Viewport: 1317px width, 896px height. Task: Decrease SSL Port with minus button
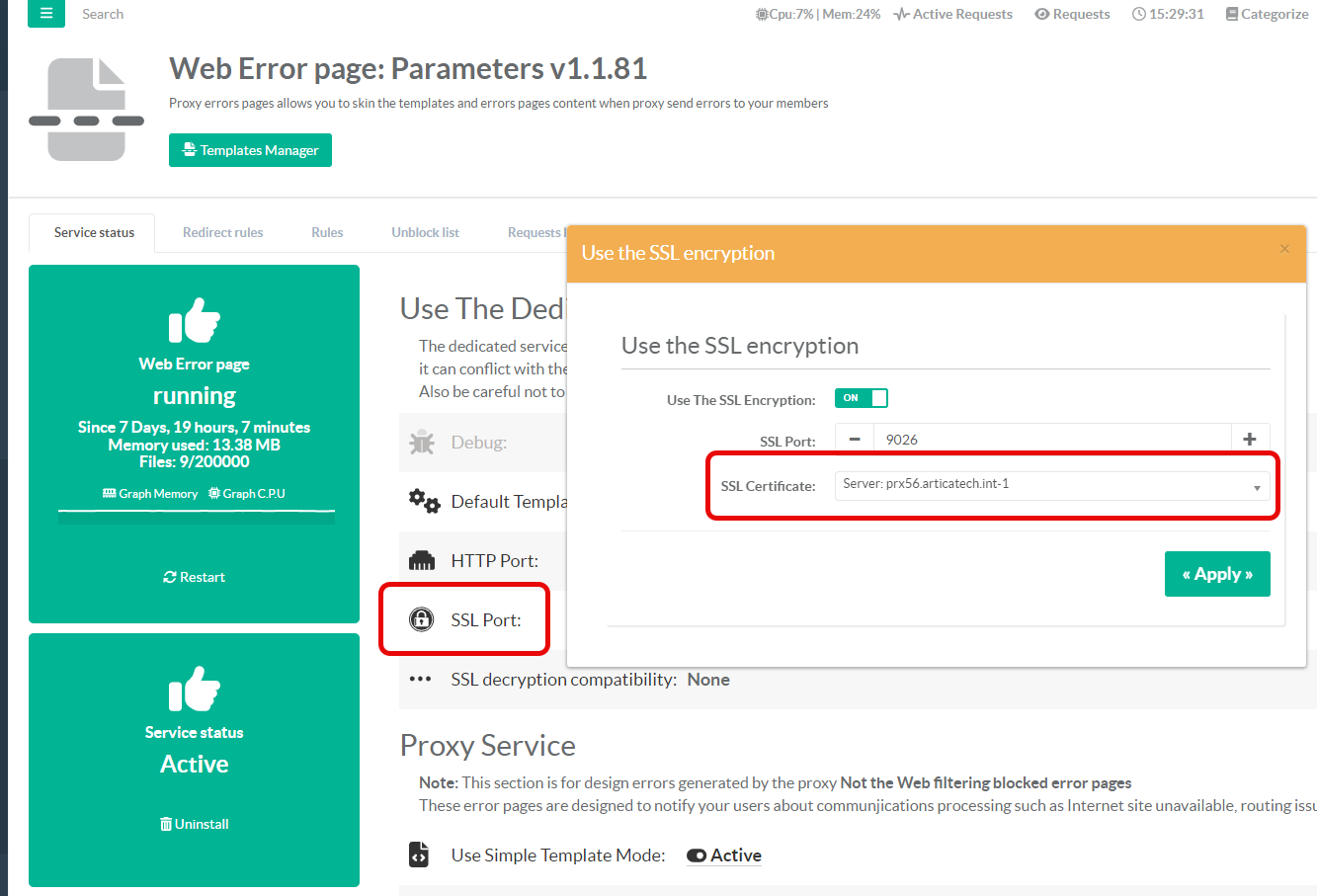coord(855,440)
